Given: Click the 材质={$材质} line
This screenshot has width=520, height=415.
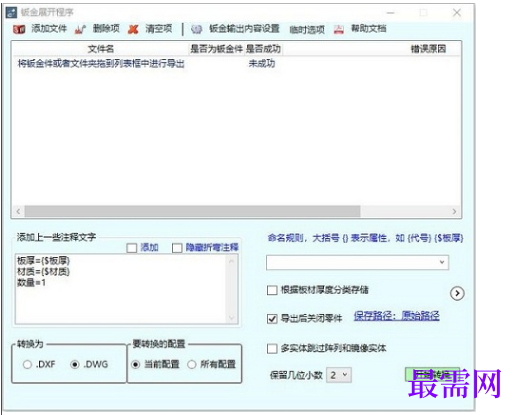Looking at the screenshot, I should coord(43,272).
